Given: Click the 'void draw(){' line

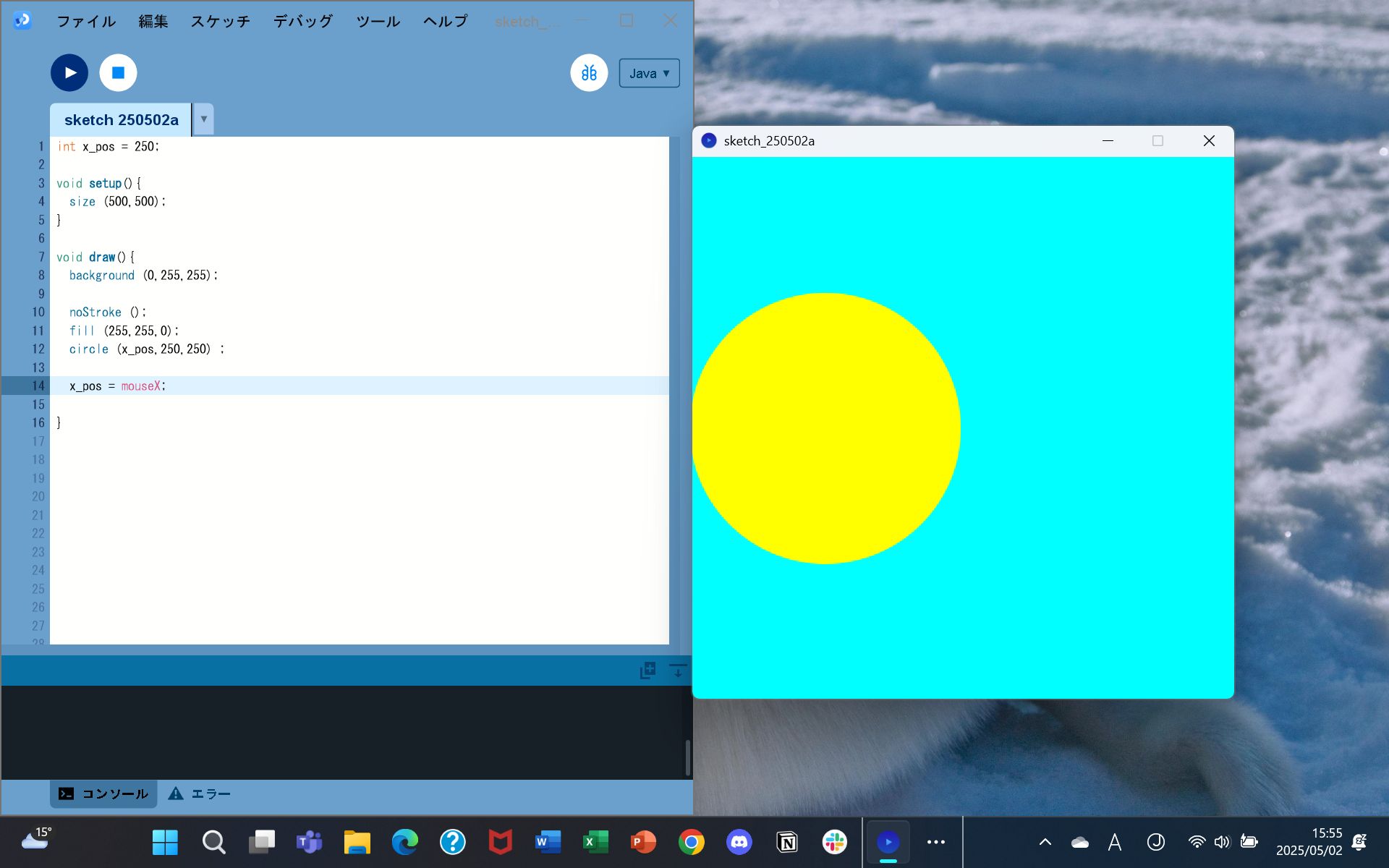Looking at the screenshot, I should (95, 257).
